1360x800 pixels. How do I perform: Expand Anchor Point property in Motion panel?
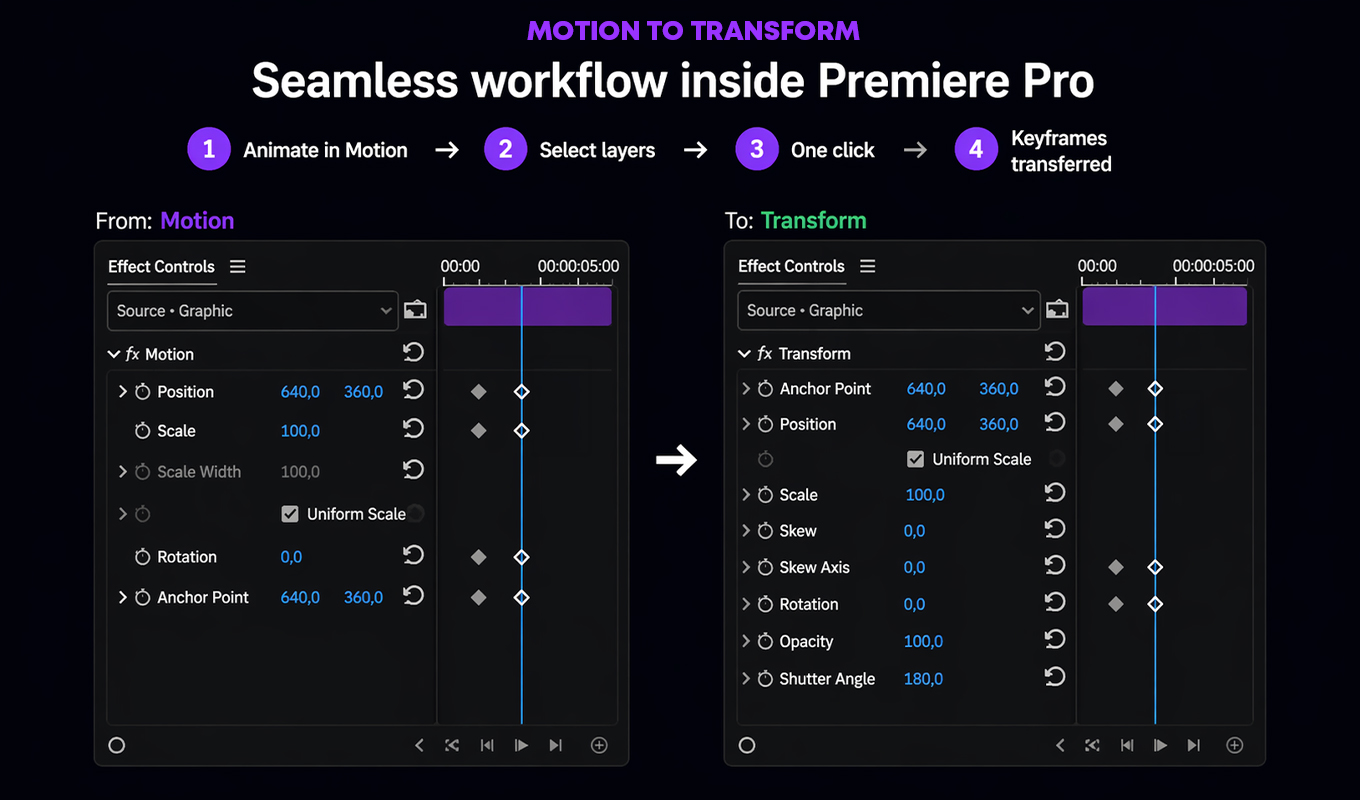[123, 597]
